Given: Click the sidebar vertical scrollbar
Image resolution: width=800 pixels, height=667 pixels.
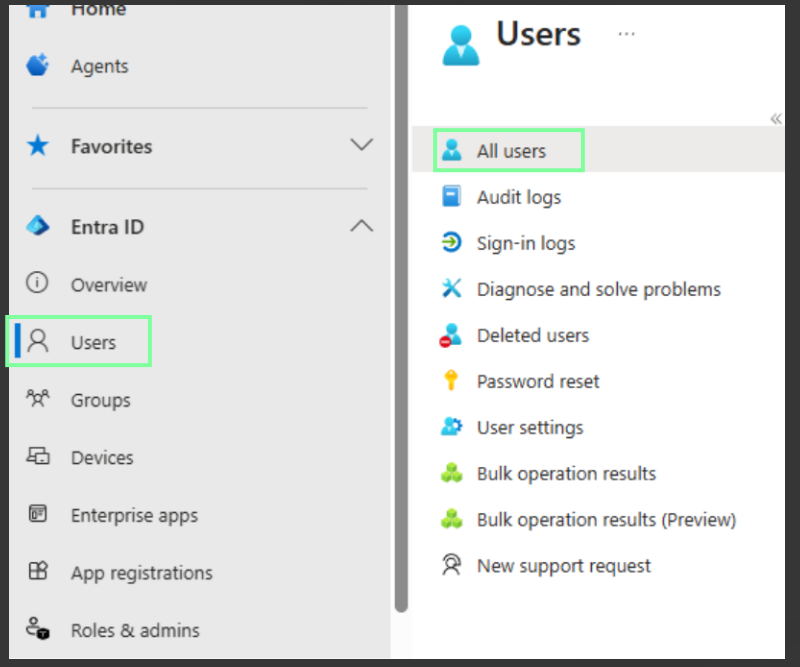Looking at the screenshot, I should [x=401, y=308].
